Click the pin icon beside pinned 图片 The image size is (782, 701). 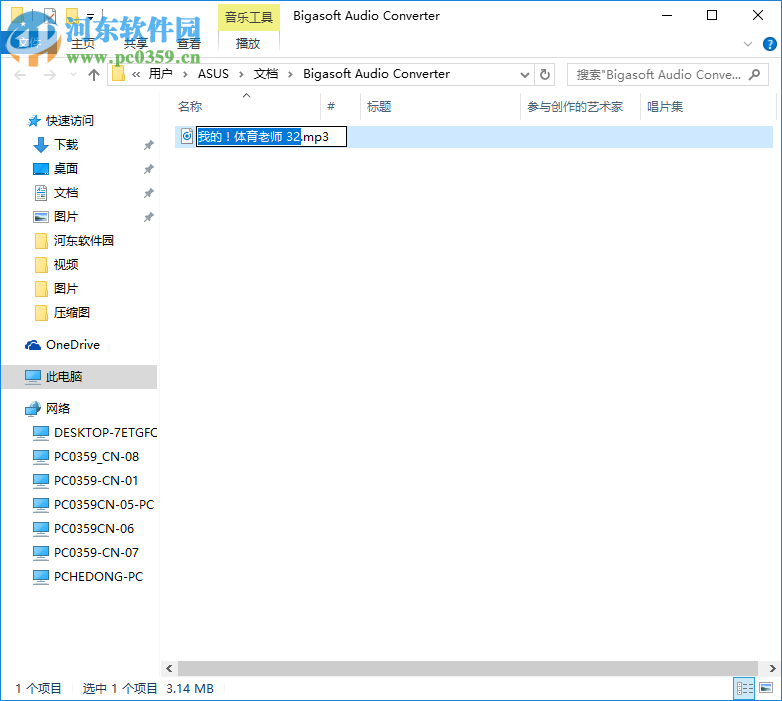[x=149, y=217]
